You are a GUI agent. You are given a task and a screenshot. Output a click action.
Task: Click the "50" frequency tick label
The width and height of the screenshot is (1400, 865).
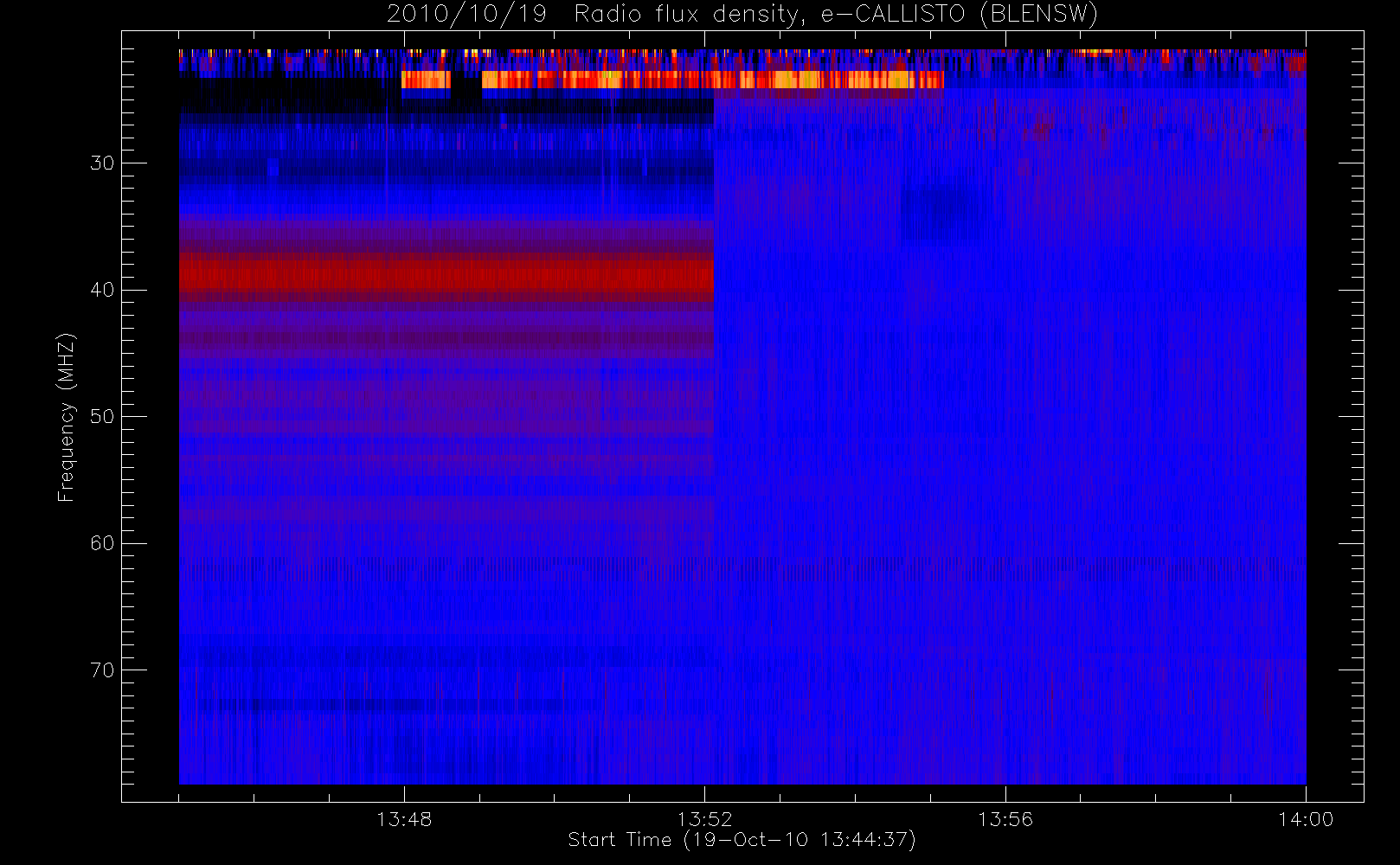tap(102, 416)
